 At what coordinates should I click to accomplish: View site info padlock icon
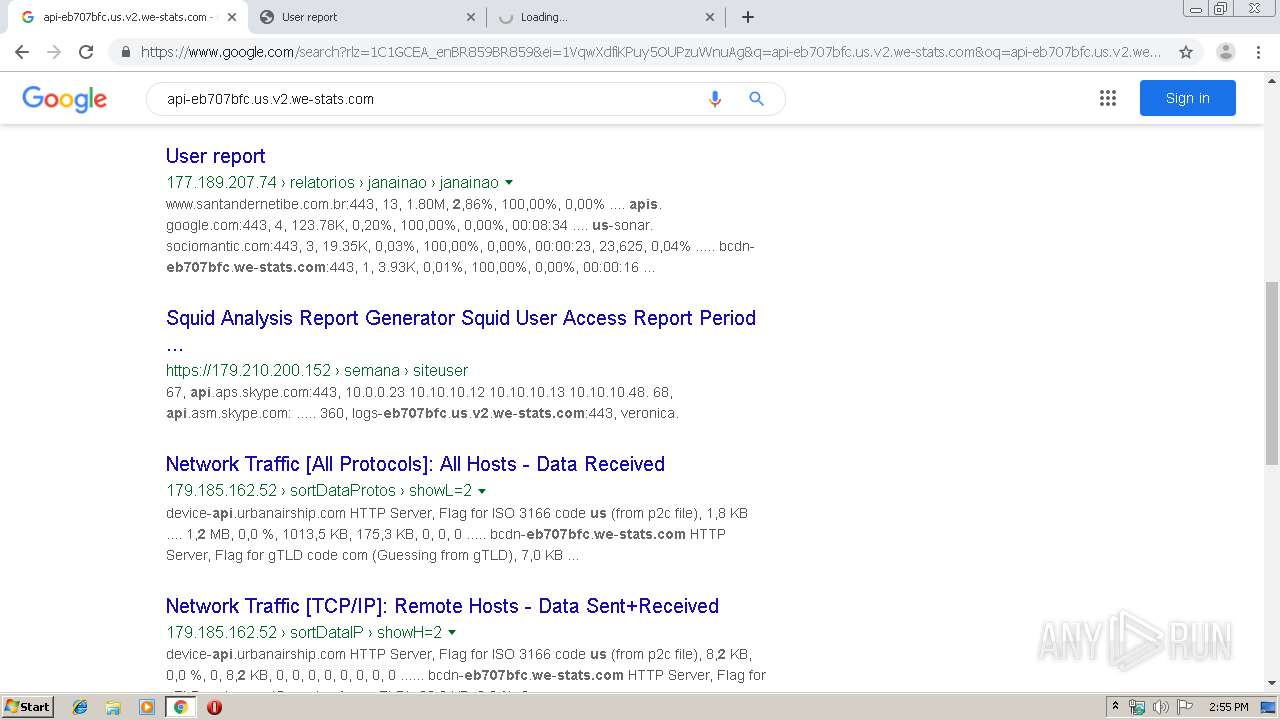(x=125, y=52)
